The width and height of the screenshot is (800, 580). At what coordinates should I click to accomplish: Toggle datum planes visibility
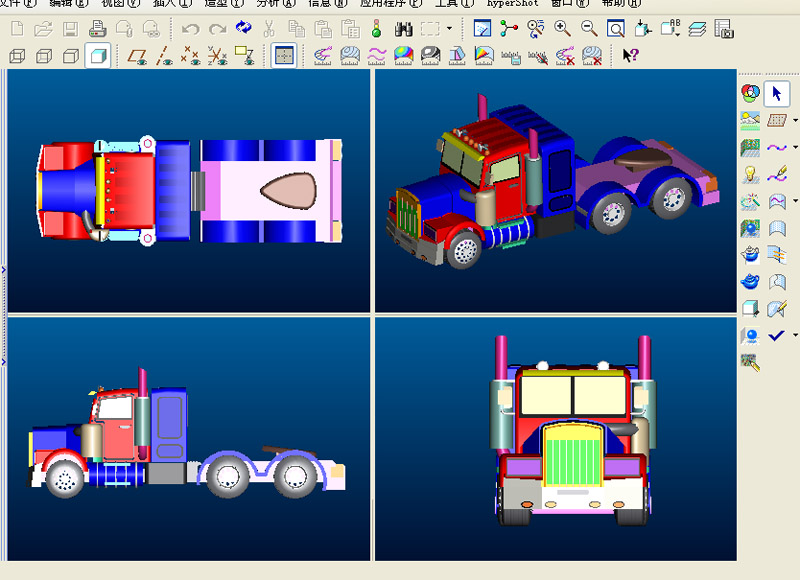pos(137,55)
